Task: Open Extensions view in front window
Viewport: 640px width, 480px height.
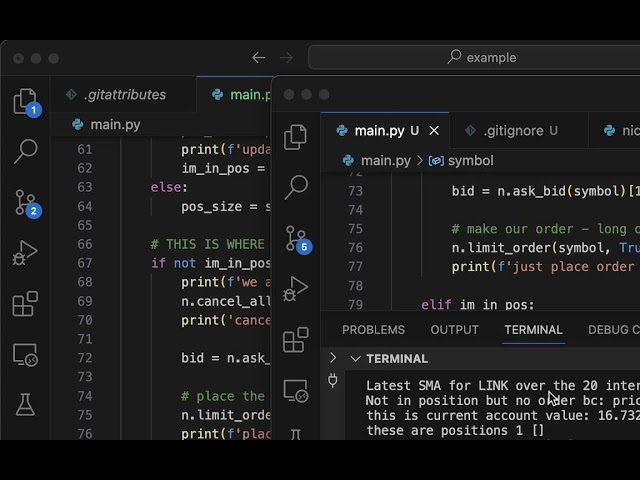Action: (296, 340)
